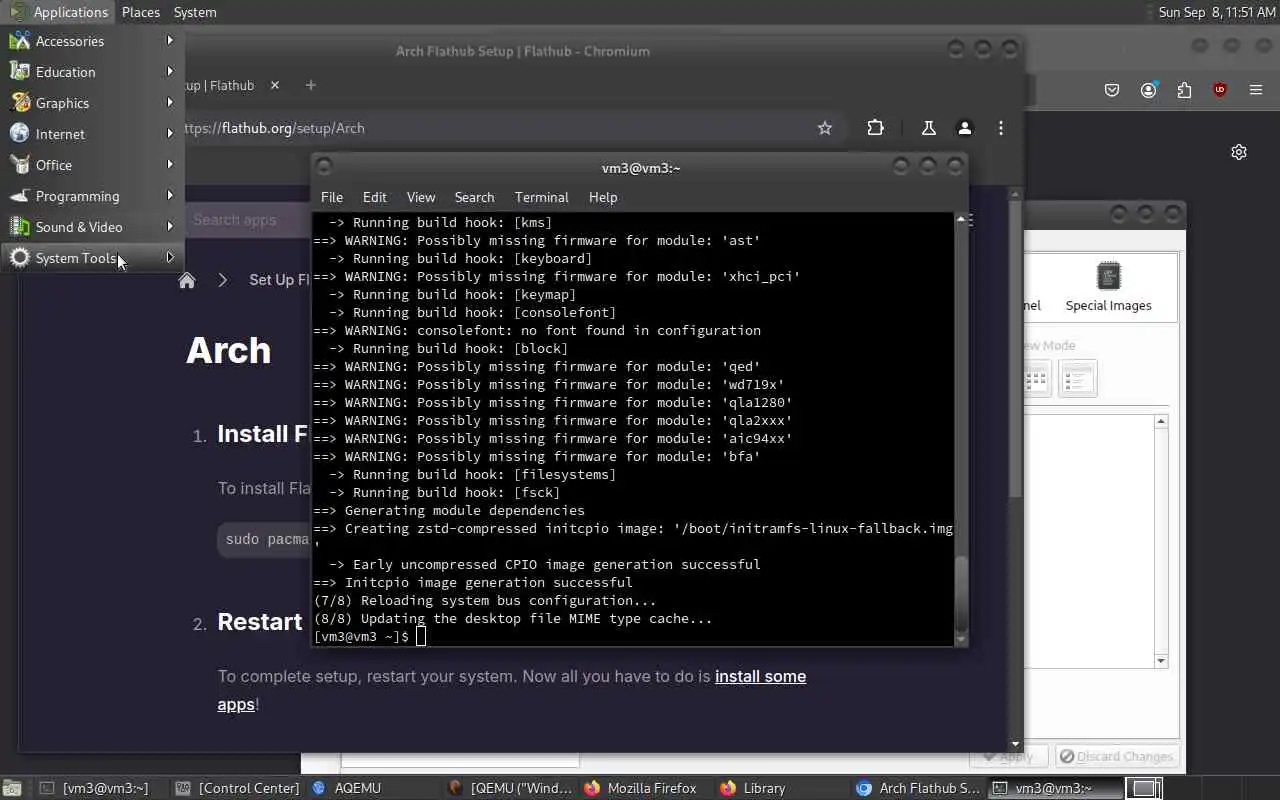Click the Firefox page settings gear icon
The height and width of the screenshot is (800, 1280).
(x=1239, y=152)
